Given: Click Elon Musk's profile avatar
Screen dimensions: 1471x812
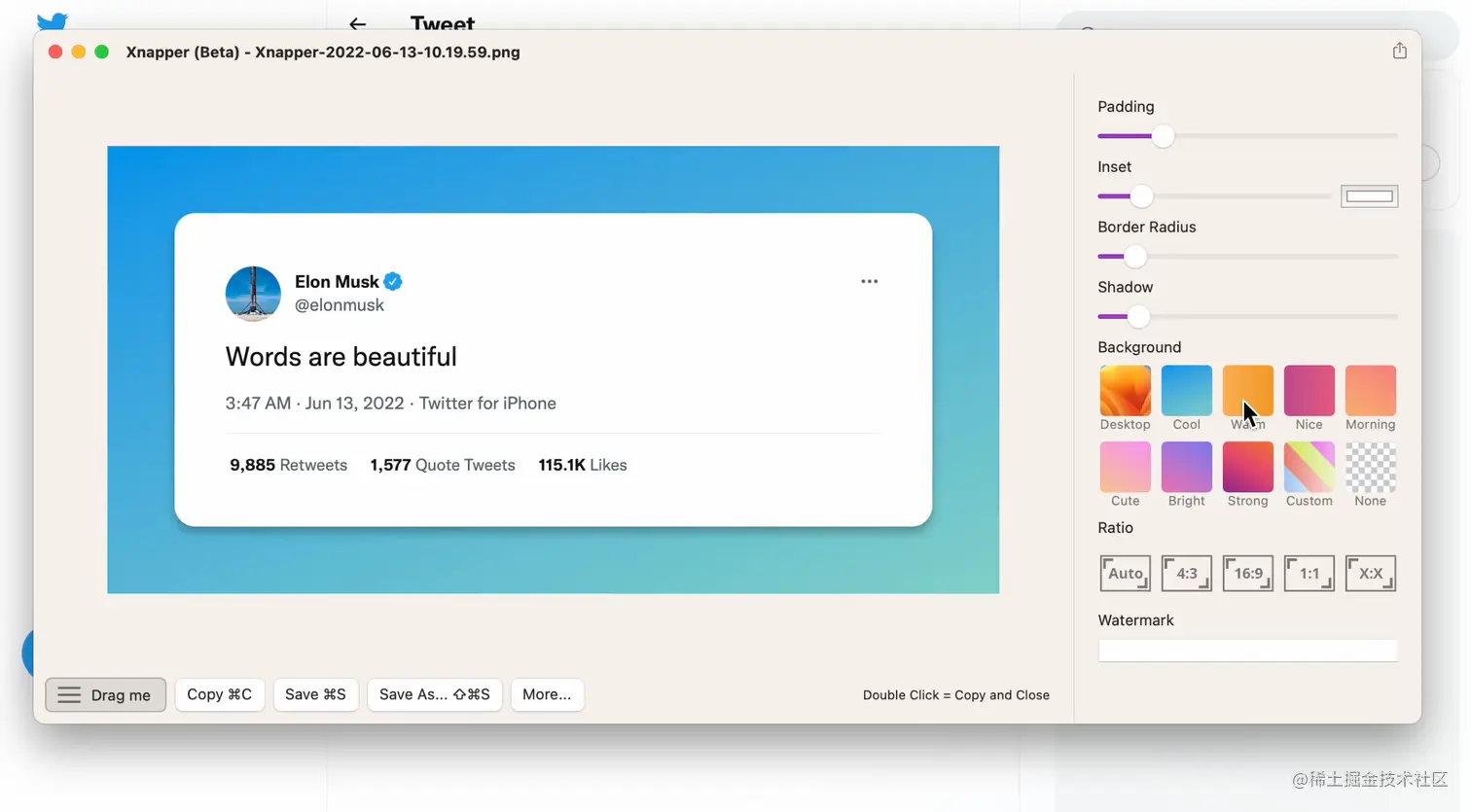Looking at the screenshot, I should click(253, 293).
